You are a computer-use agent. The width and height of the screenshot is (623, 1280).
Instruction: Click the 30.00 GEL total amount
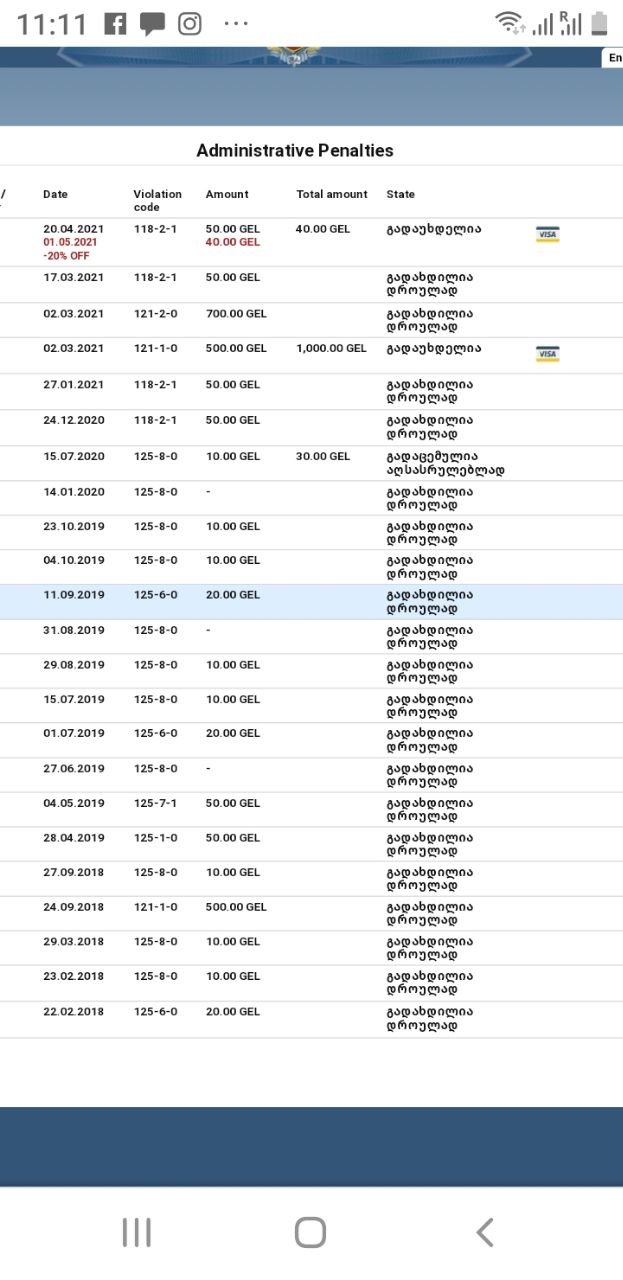pos(323,456)
